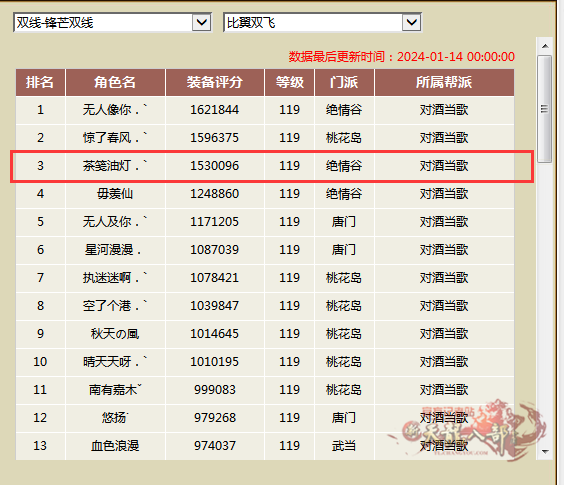564x485 pixels.
Task: Click equipment score 1010195
Action: pos(215,362)
